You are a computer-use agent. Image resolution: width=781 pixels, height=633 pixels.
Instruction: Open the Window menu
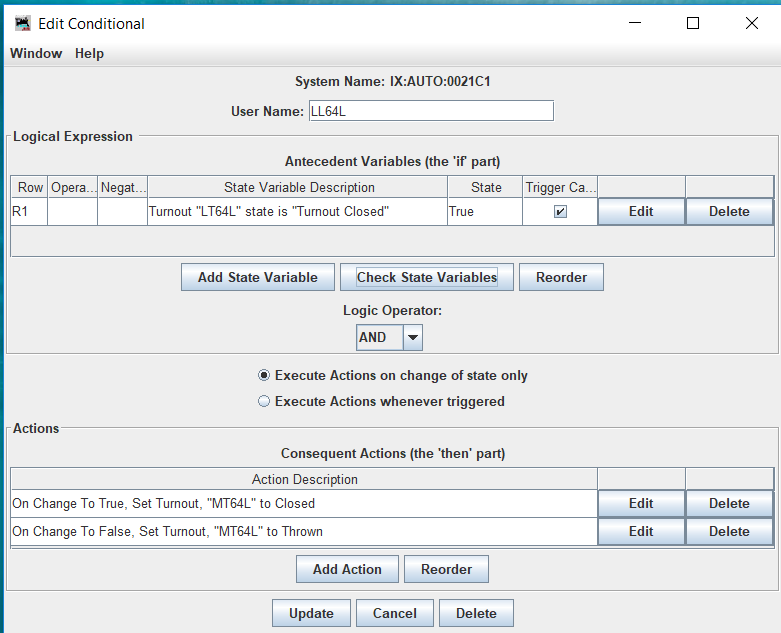36,53
